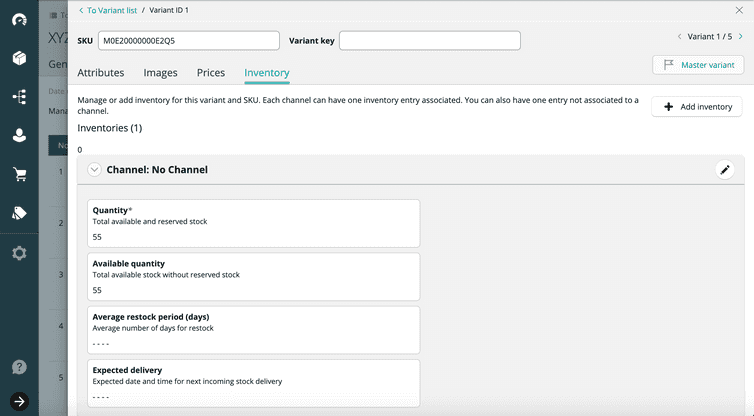
Task: Close the variant detail panel
Action: (x=739, y=10)
